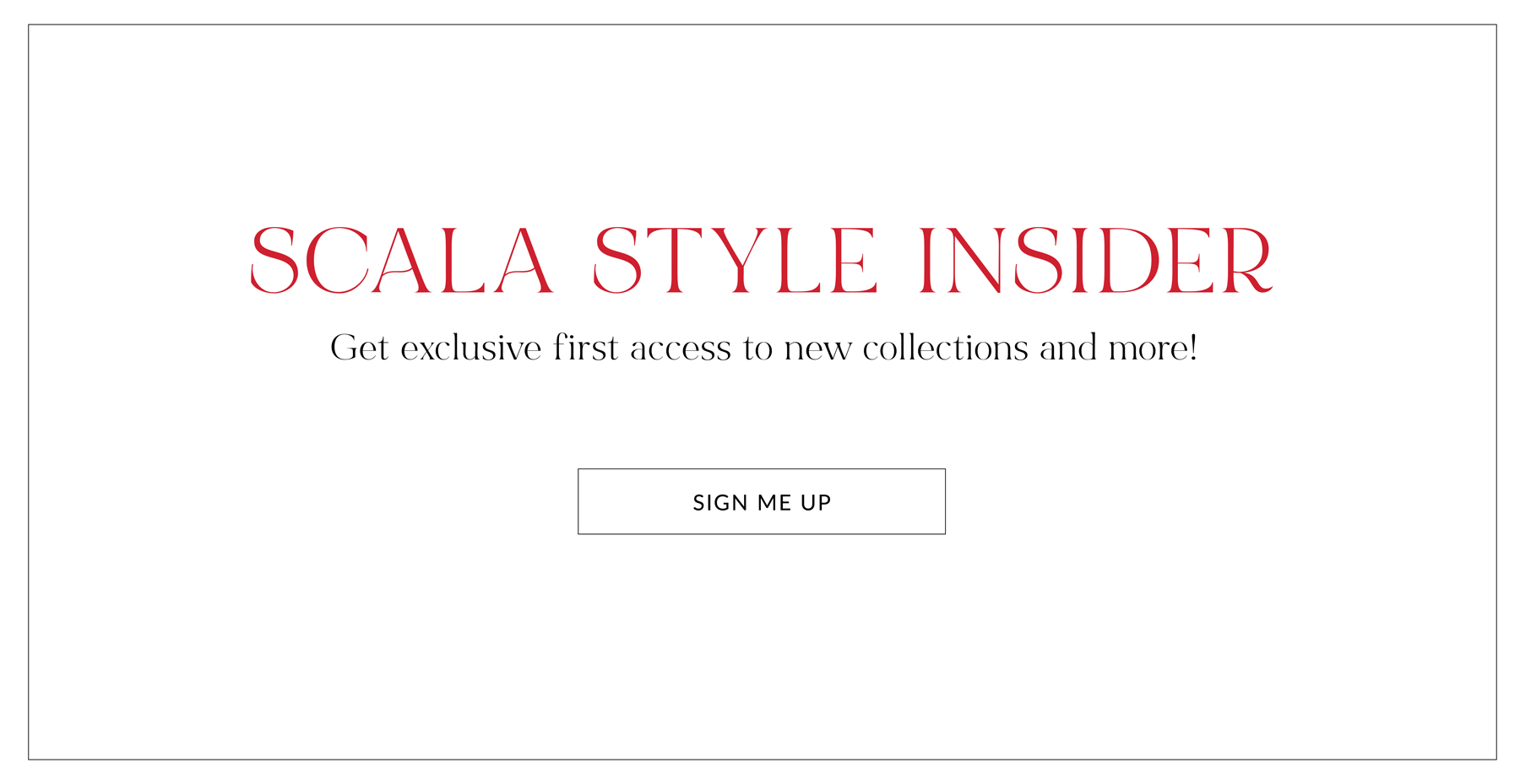Viewport: 1520px width, 784px height.
Task: Click the word SCALA in the heading
Action: coord(402,260)
